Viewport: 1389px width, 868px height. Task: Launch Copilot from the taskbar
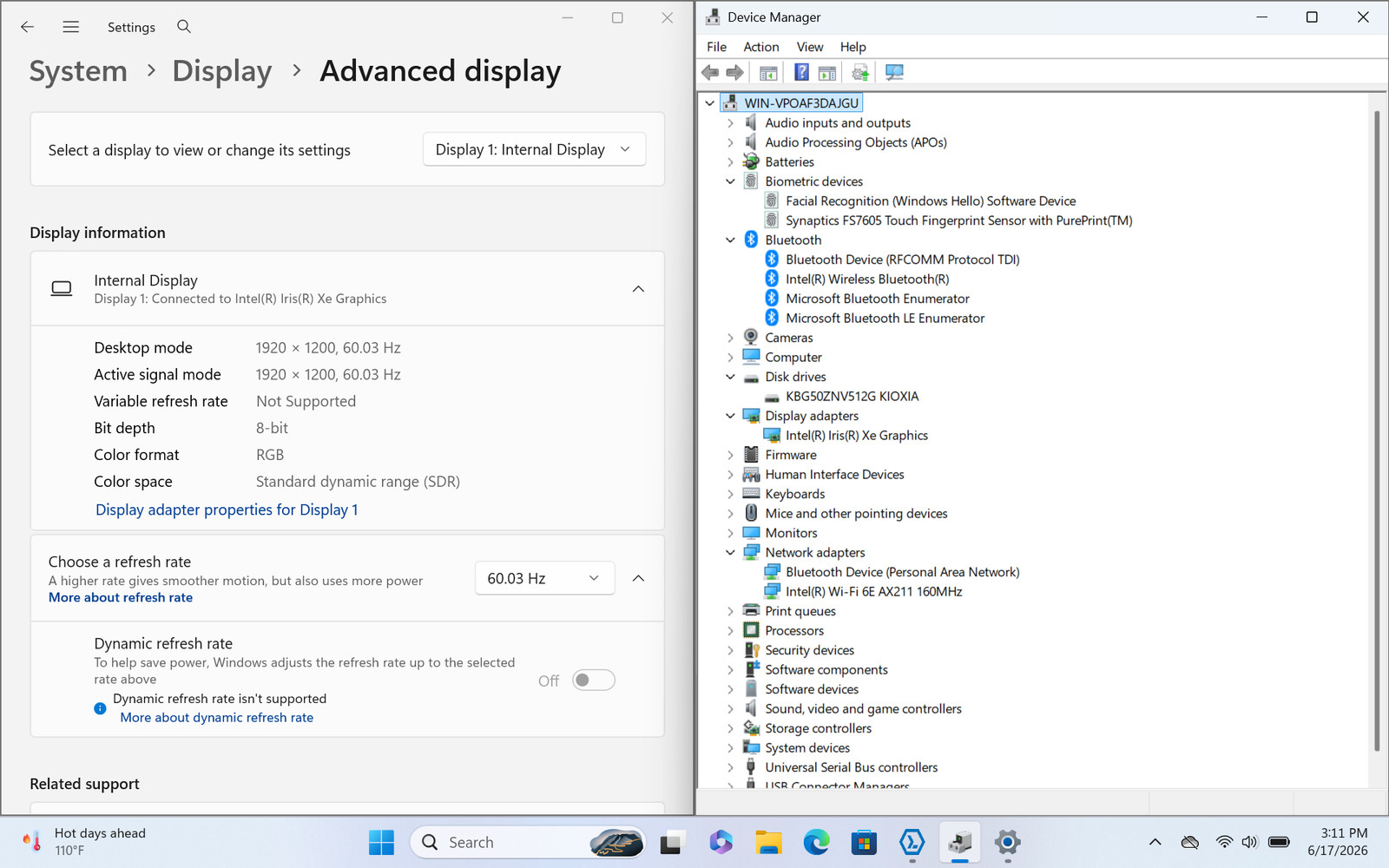click(x=721, y=842)
